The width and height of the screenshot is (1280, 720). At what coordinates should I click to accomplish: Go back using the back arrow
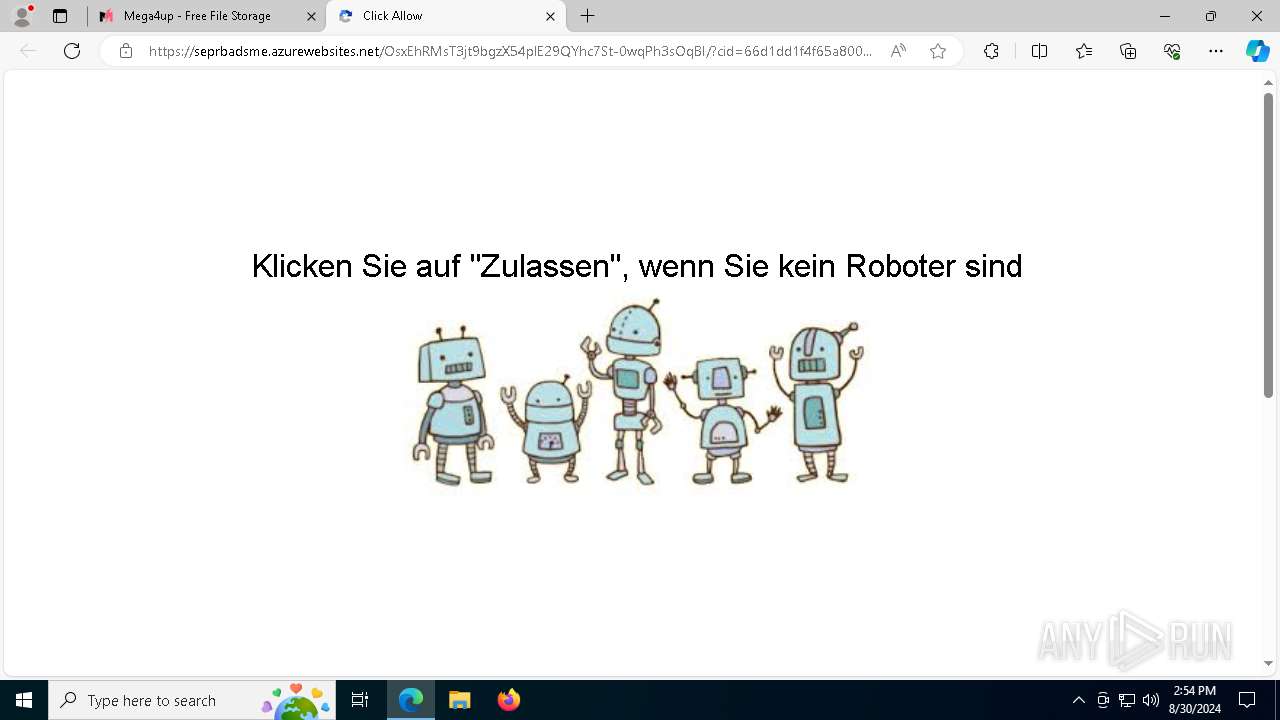[28, 51]
